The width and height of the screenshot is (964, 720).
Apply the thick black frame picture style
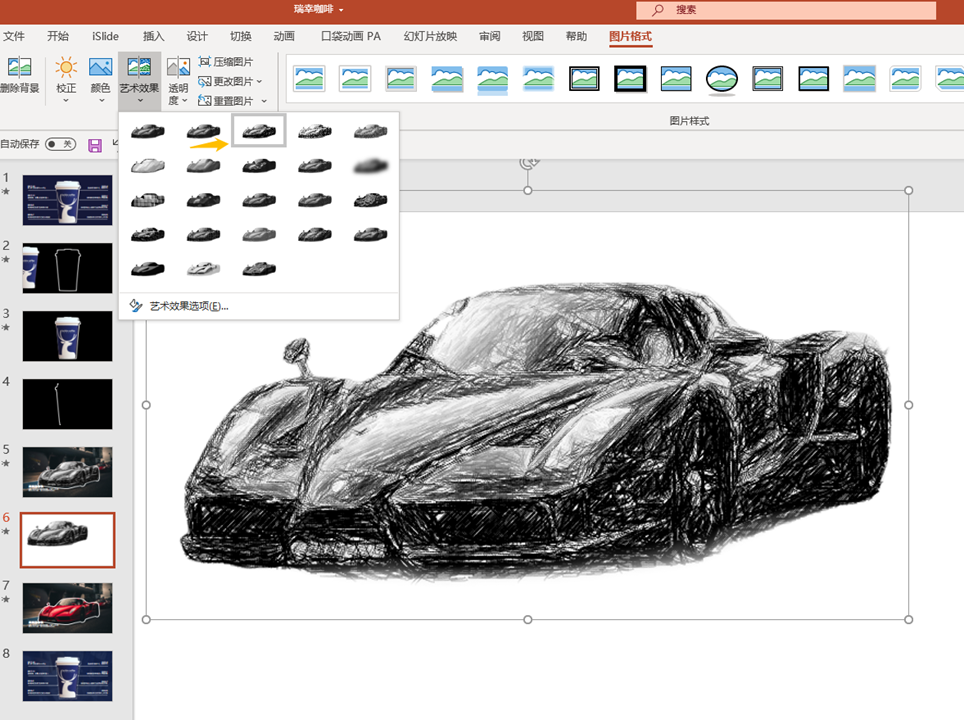[x=630, y=79]
